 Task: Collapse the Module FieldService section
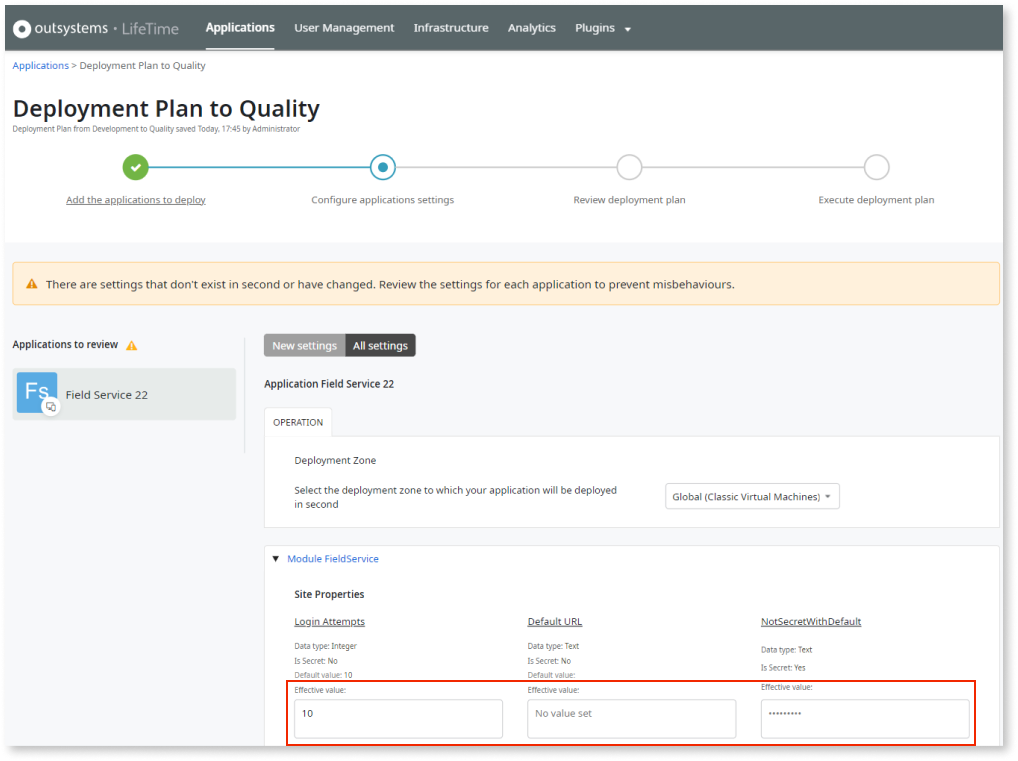point(275,558)
